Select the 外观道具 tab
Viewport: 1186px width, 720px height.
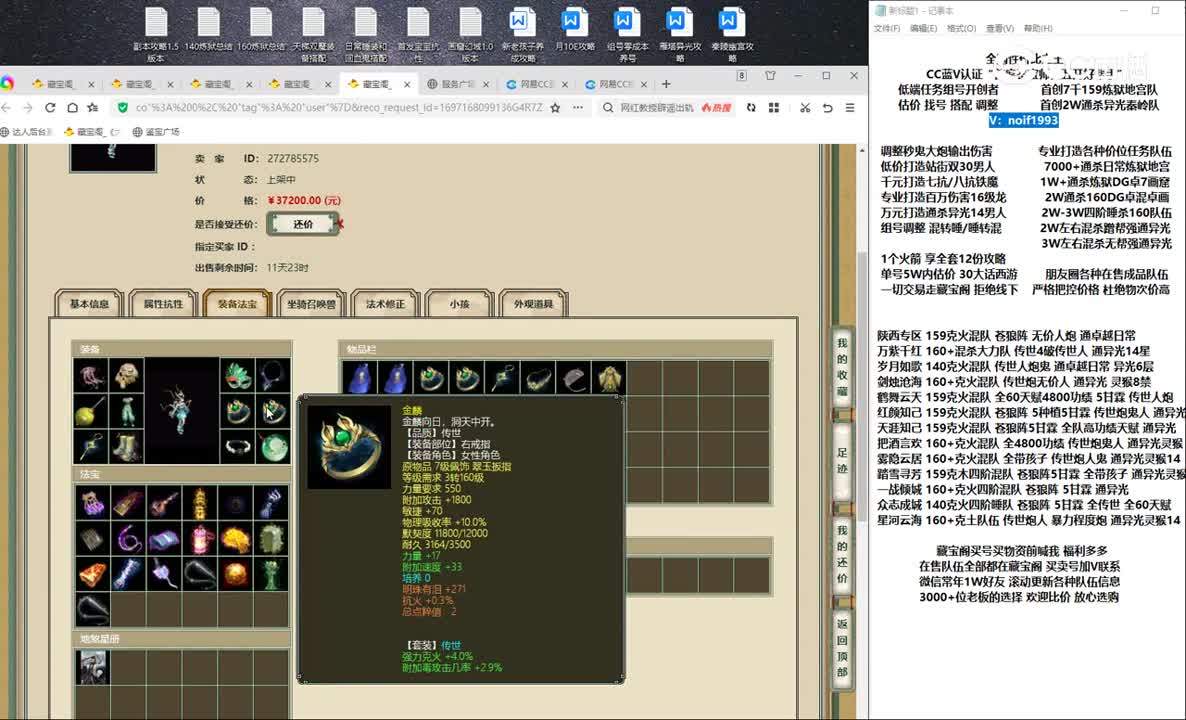click(533, 303)
